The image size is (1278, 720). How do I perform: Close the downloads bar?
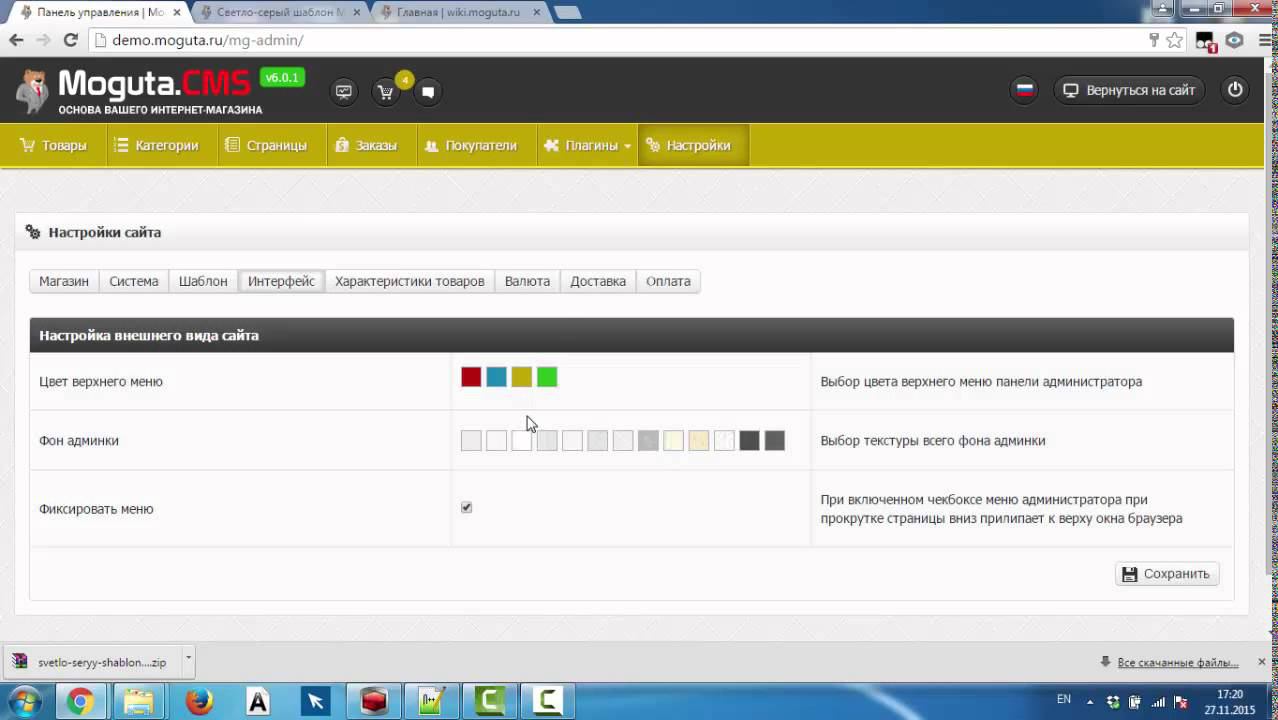click(x=1262, y=662)
